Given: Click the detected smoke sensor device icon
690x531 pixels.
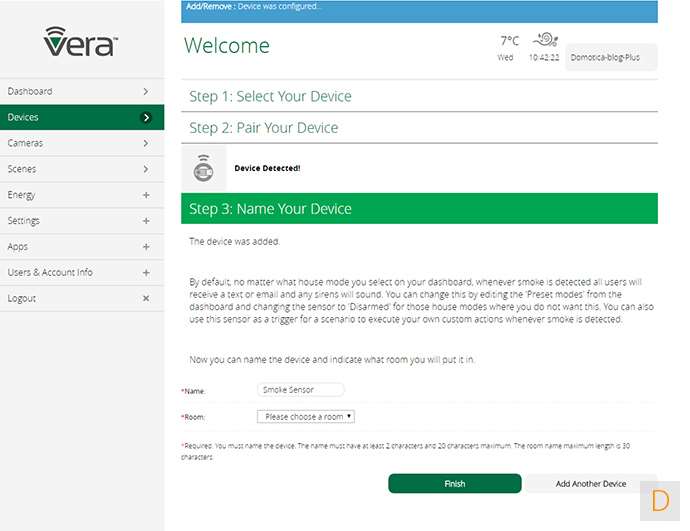Looking at the screenshot, I should coord(202,168).
